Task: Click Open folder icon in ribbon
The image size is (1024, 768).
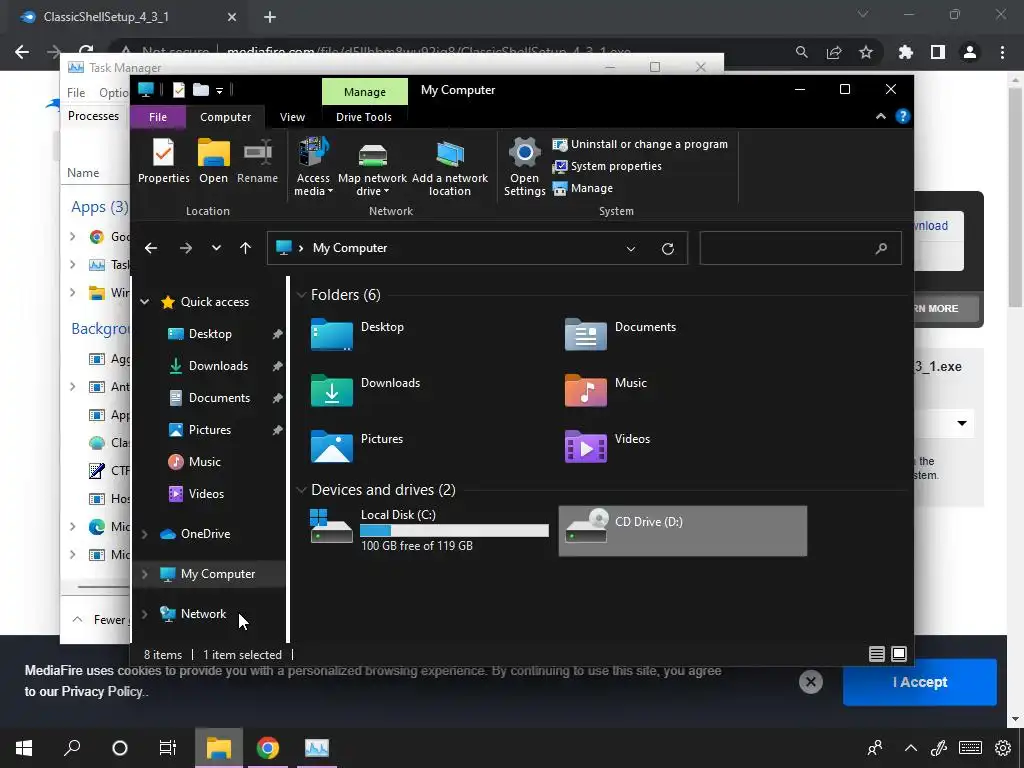Action: click(x=214, y=161)
